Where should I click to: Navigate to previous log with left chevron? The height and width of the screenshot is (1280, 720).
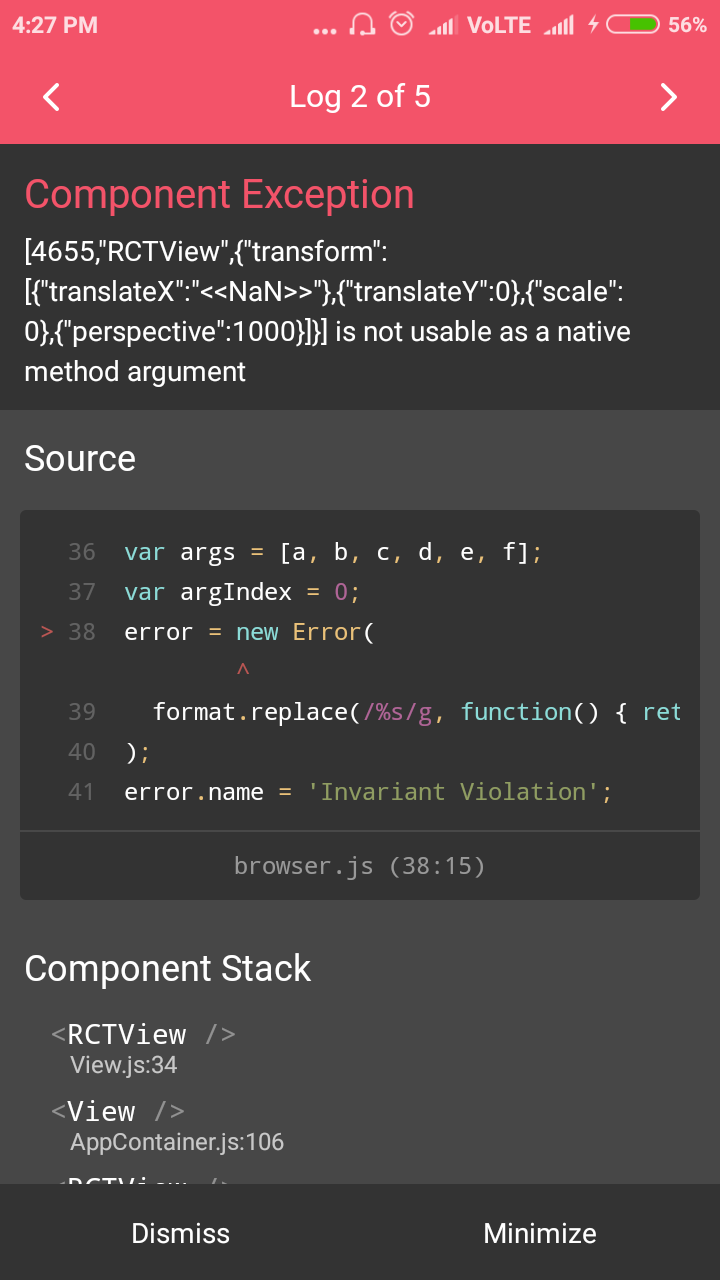pyautogui.click(x=50, y=97)
